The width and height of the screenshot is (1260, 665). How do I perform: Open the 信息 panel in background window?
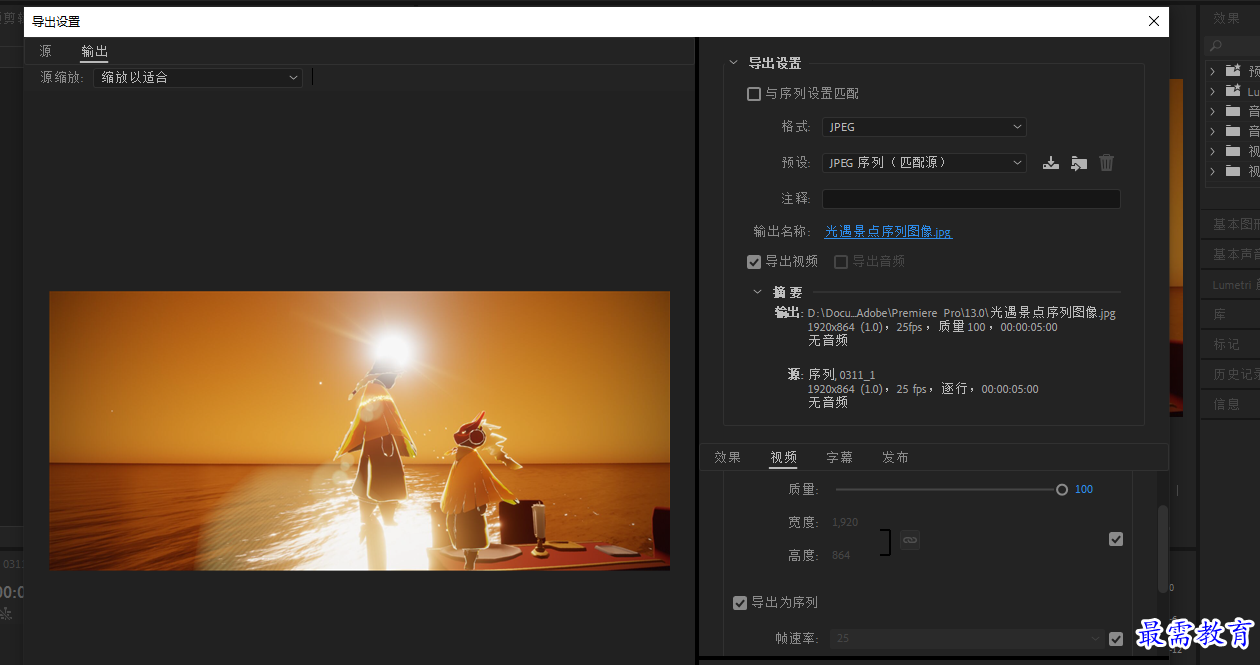1226,403
